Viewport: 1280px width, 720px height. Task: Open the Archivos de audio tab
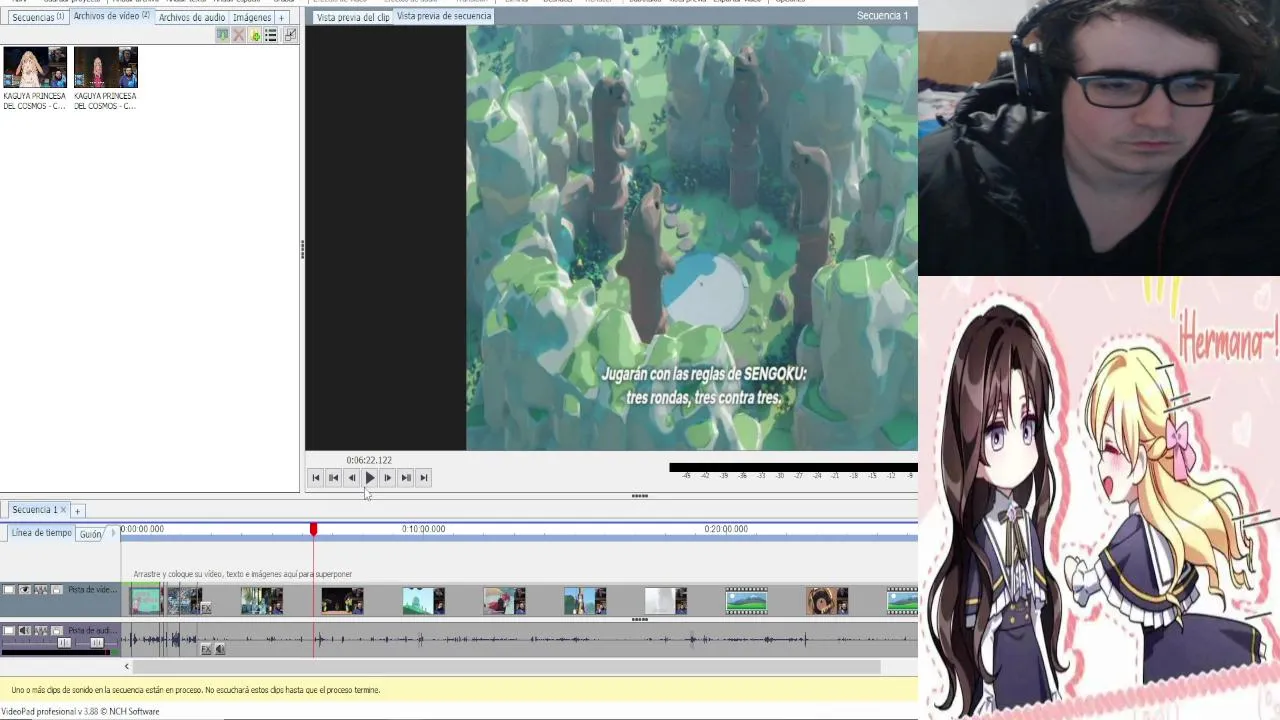pyautogui.click(x=192, y=17)
